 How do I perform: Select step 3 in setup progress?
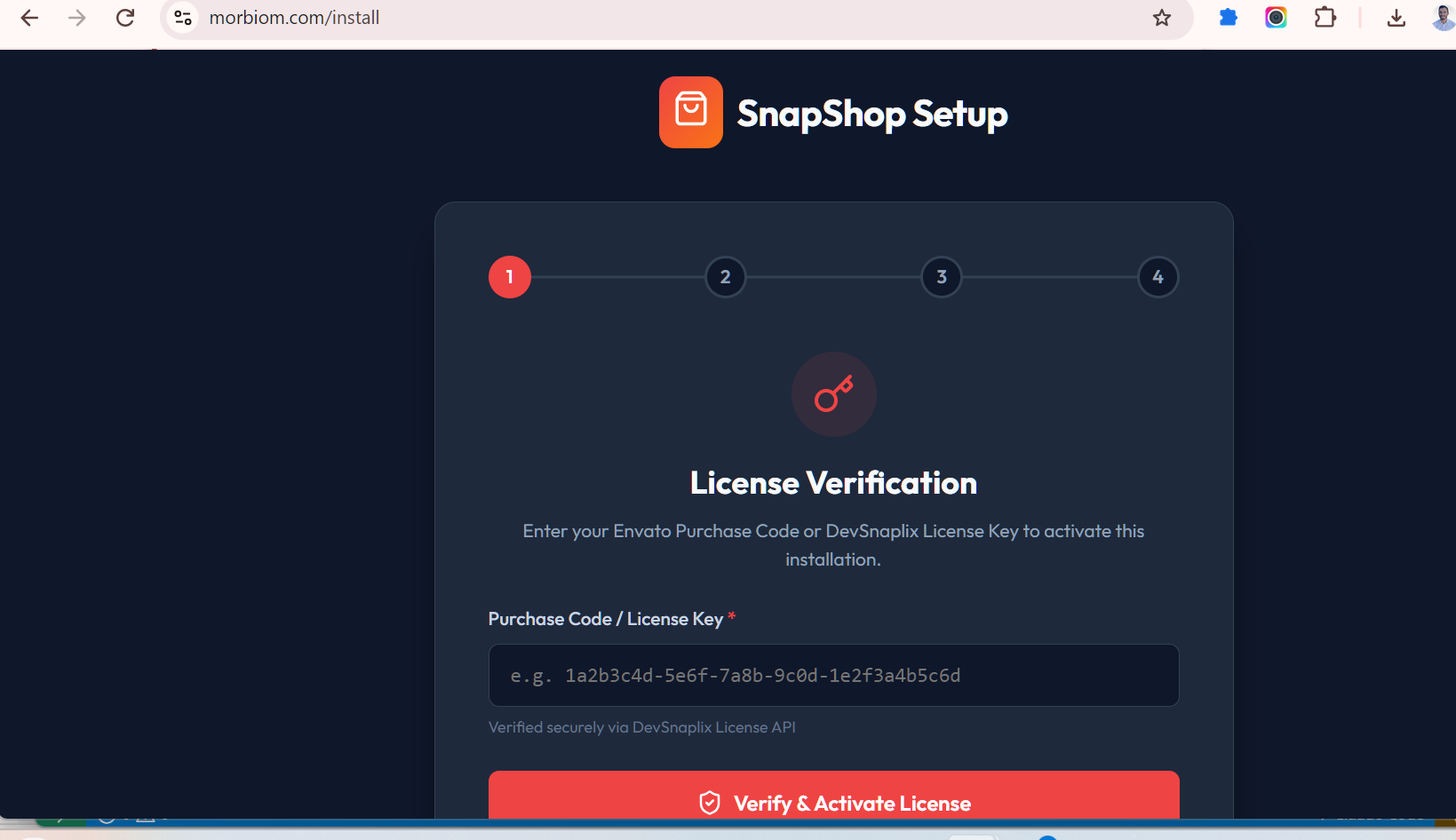(x=942, y=277)
